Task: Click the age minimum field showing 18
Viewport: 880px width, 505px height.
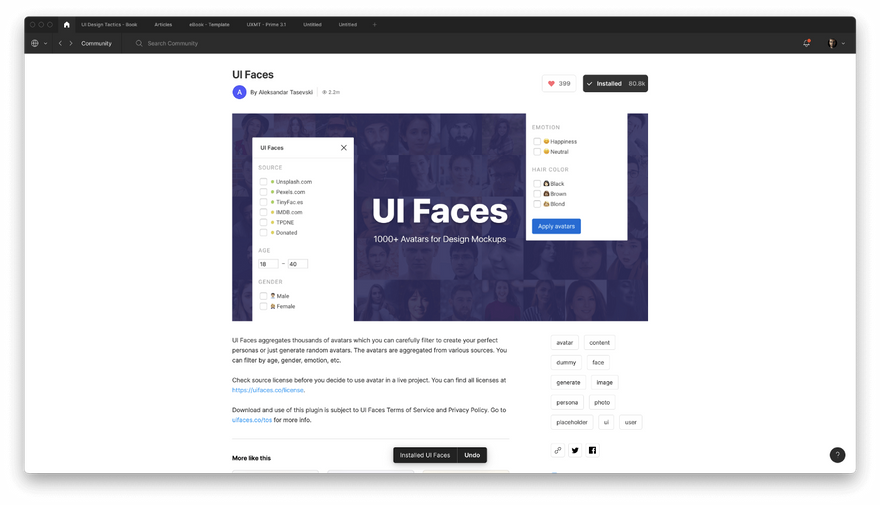Action: tap(268, 264)
